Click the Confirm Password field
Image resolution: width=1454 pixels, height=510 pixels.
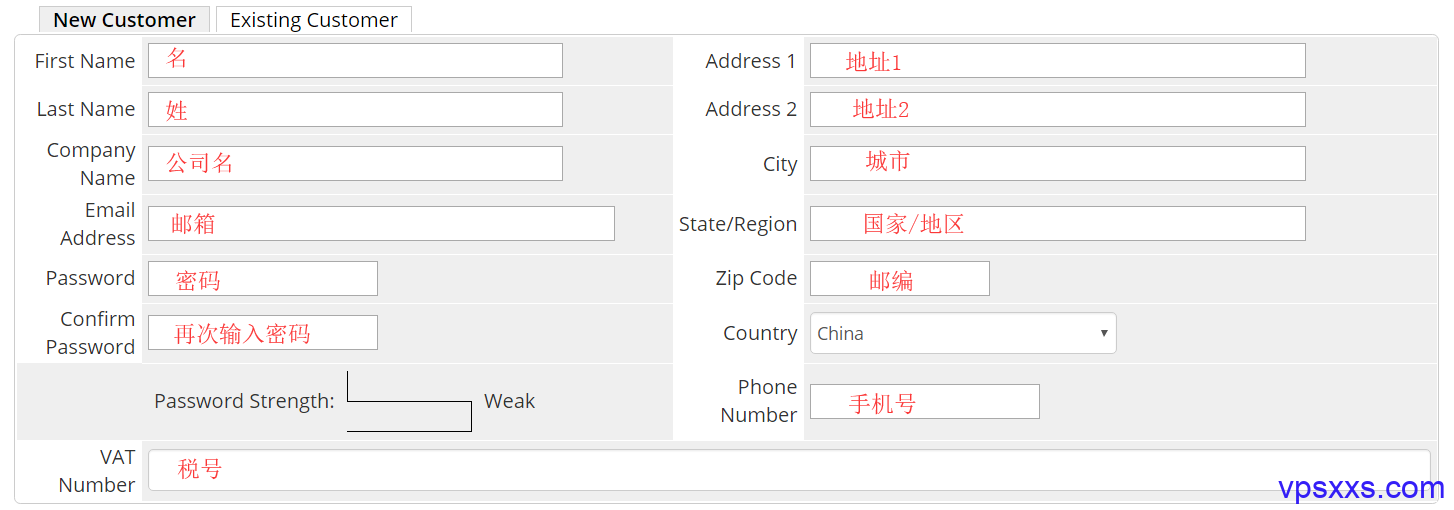tap(263, 332)
